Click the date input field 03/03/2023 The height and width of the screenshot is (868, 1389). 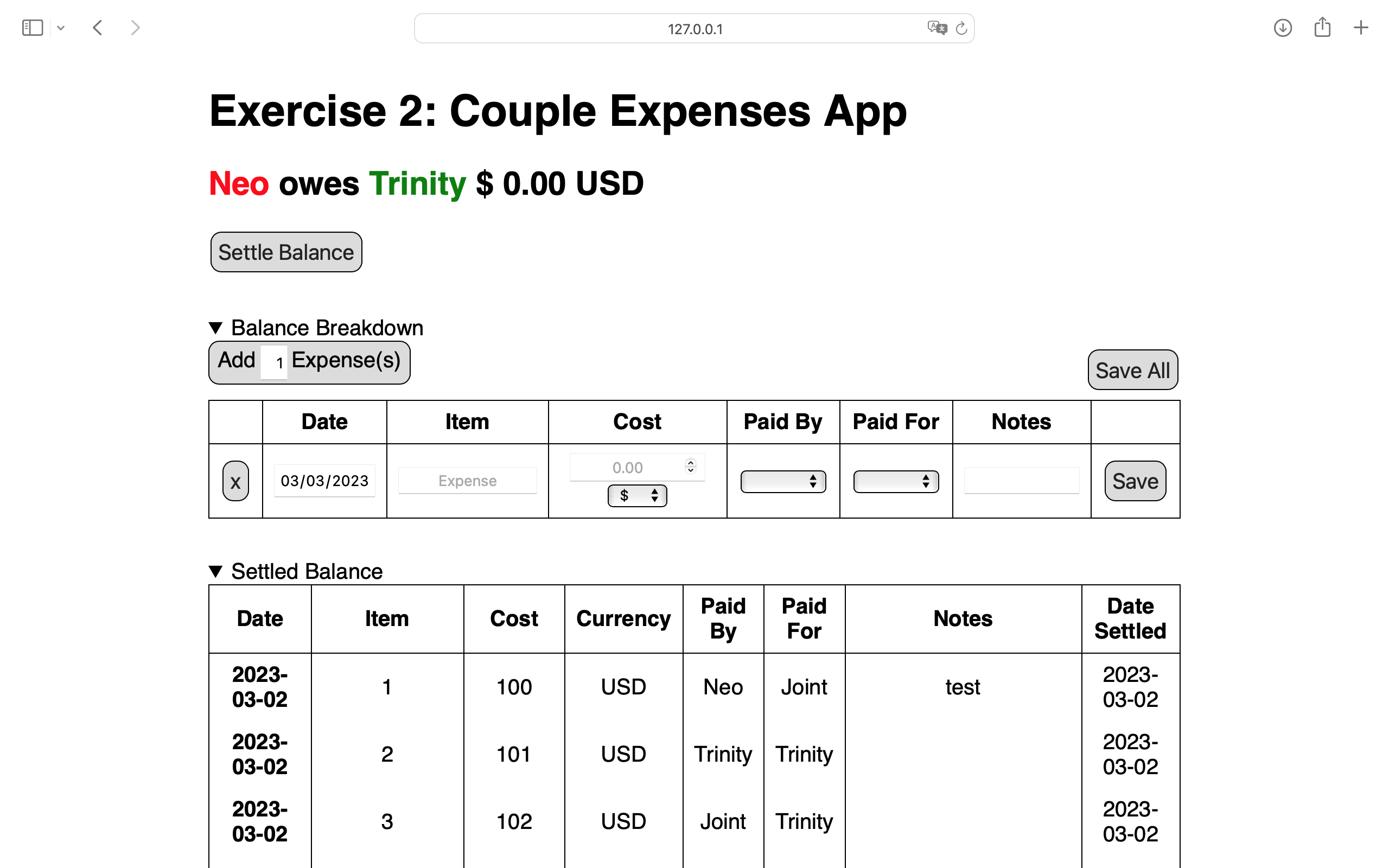pyautogui.click(x=324, y=481)
